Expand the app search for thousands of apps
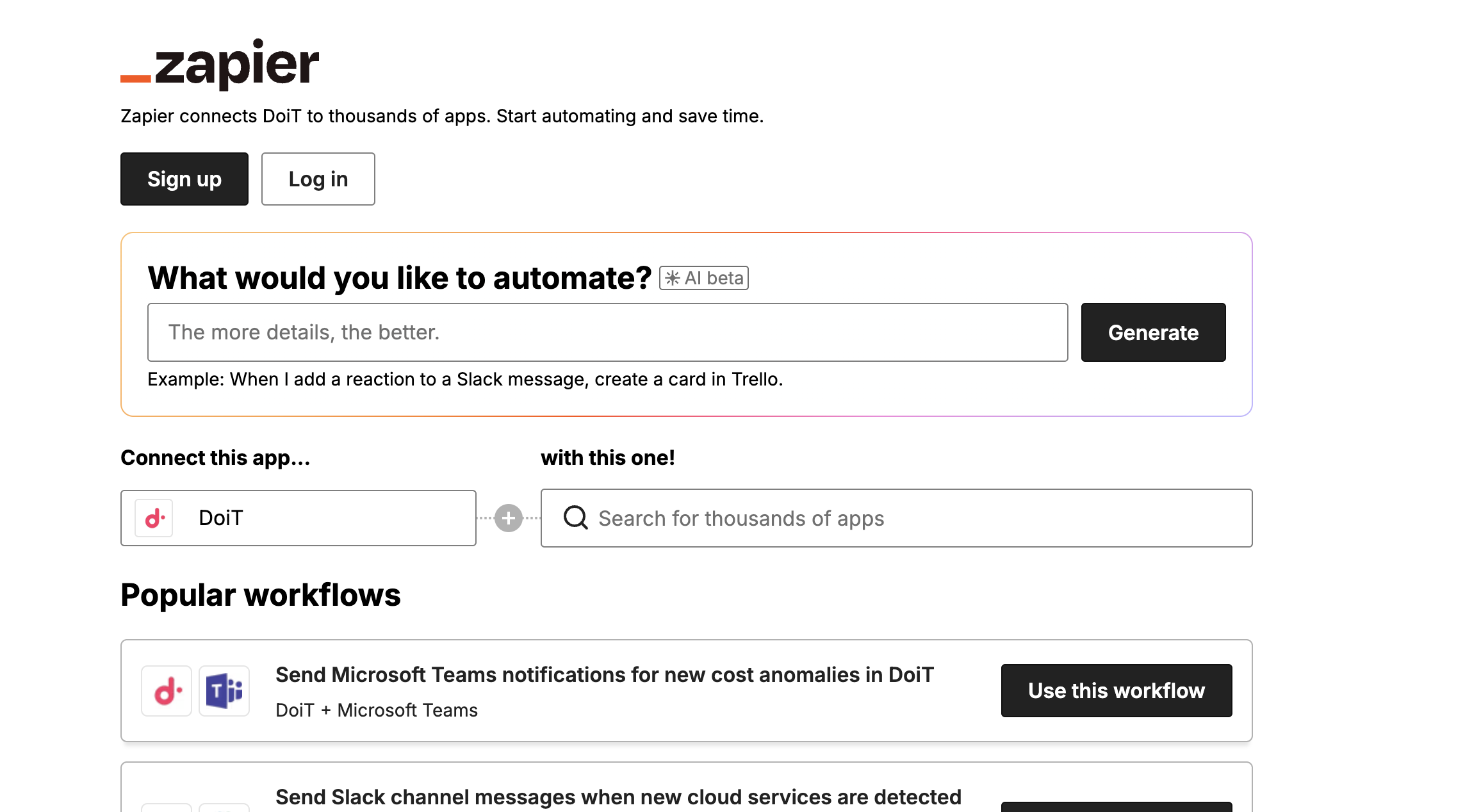This screenshot has width=1481, height=812. (x=896, y=517)
